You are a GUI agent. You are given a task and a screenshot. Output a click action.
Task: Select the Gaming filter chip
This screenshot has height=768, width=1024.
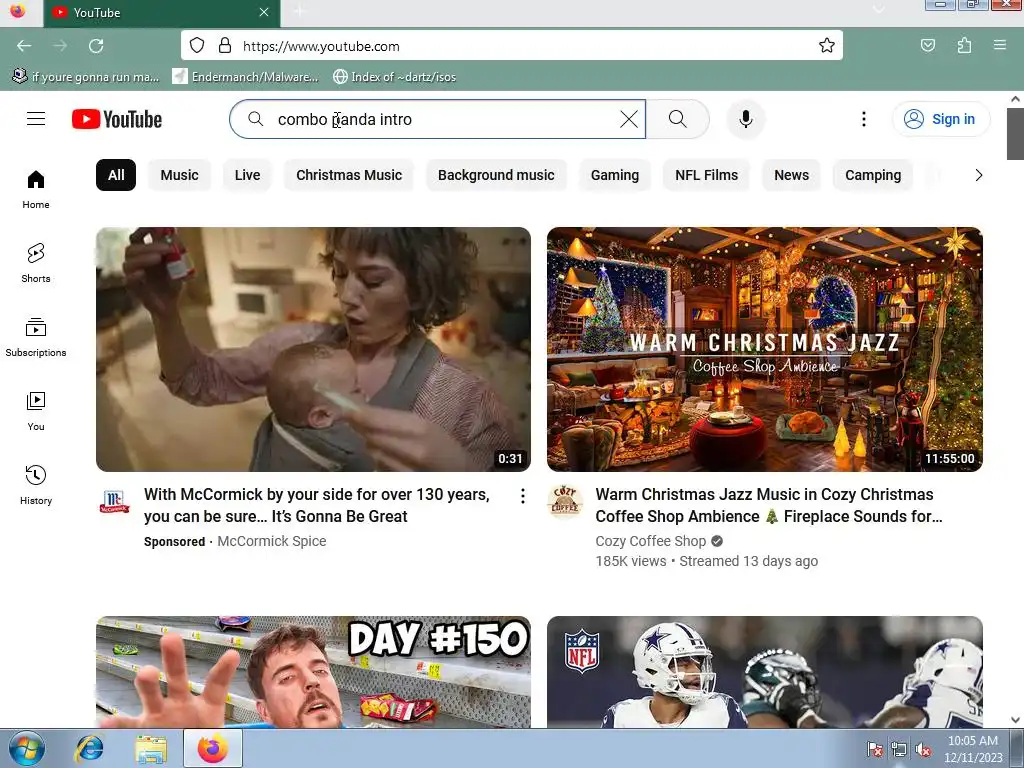click(x=615, y=175)
